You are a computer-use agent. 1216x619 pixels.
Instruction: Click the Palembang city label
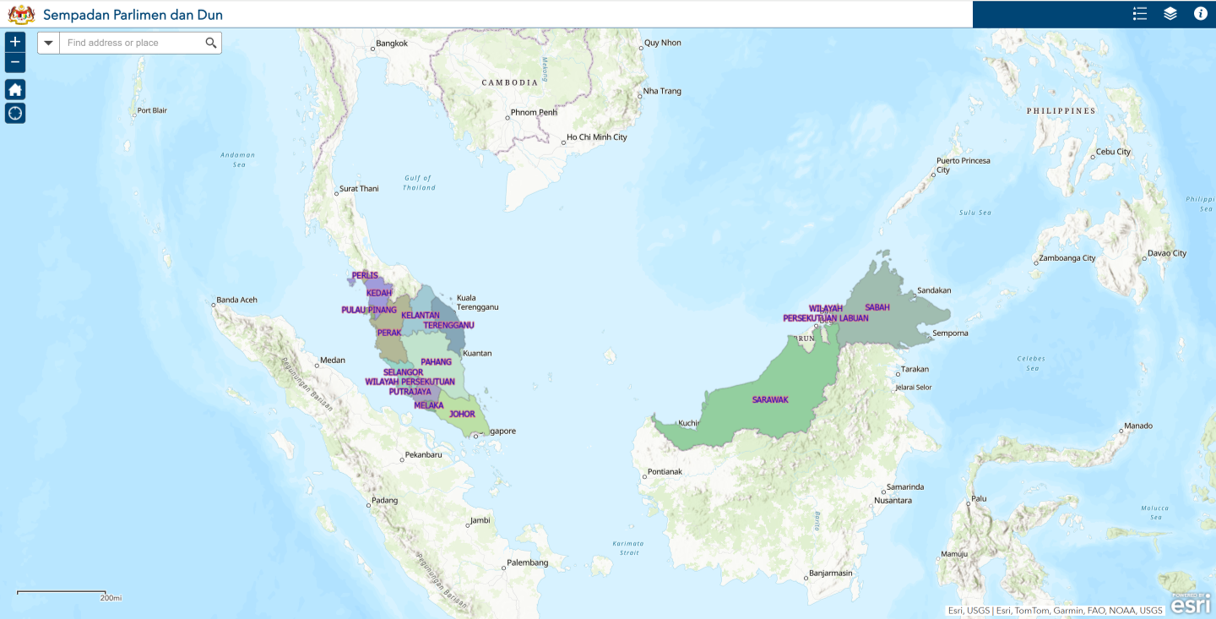pos(528,563)
